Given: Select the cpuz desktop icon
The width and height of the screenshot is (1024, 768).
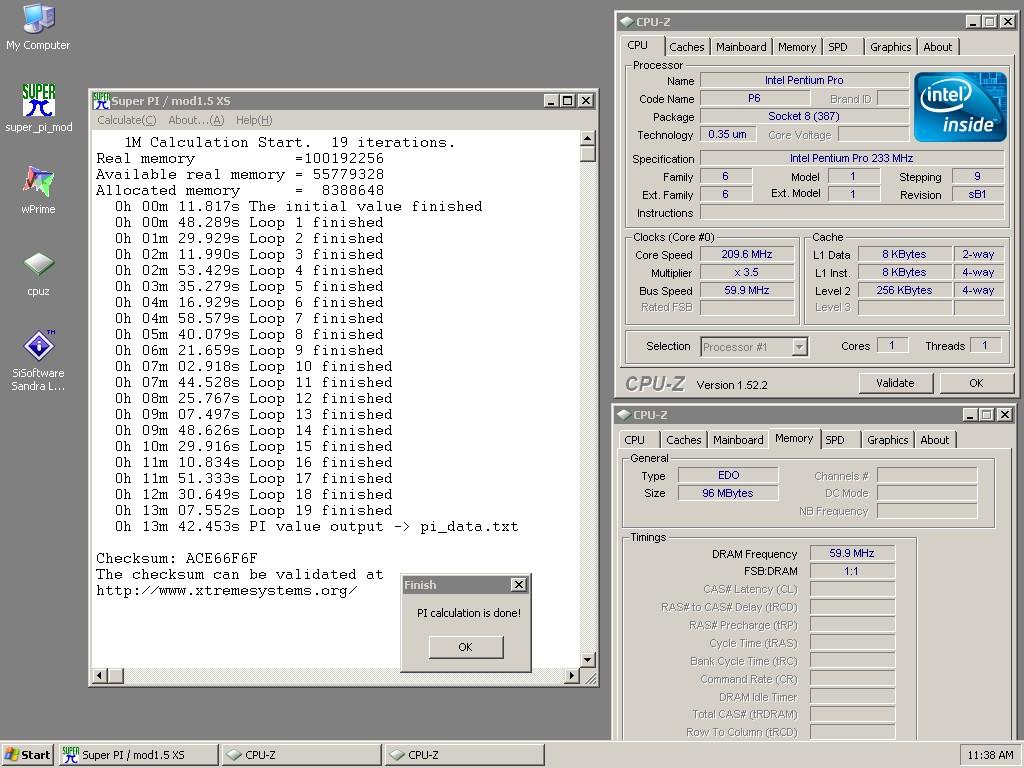Looking at the screenshot, I should (39, 272).
